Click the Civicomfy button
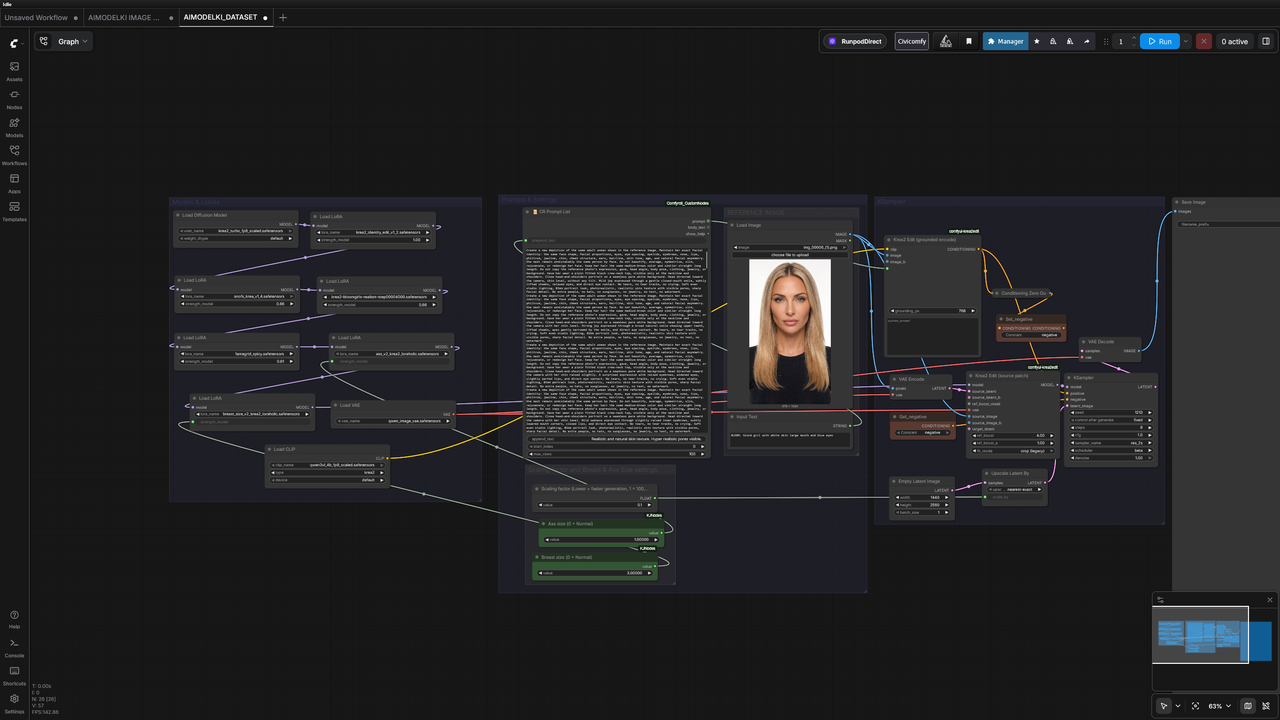Screen dimensions: 1280x720 [911, 41]
